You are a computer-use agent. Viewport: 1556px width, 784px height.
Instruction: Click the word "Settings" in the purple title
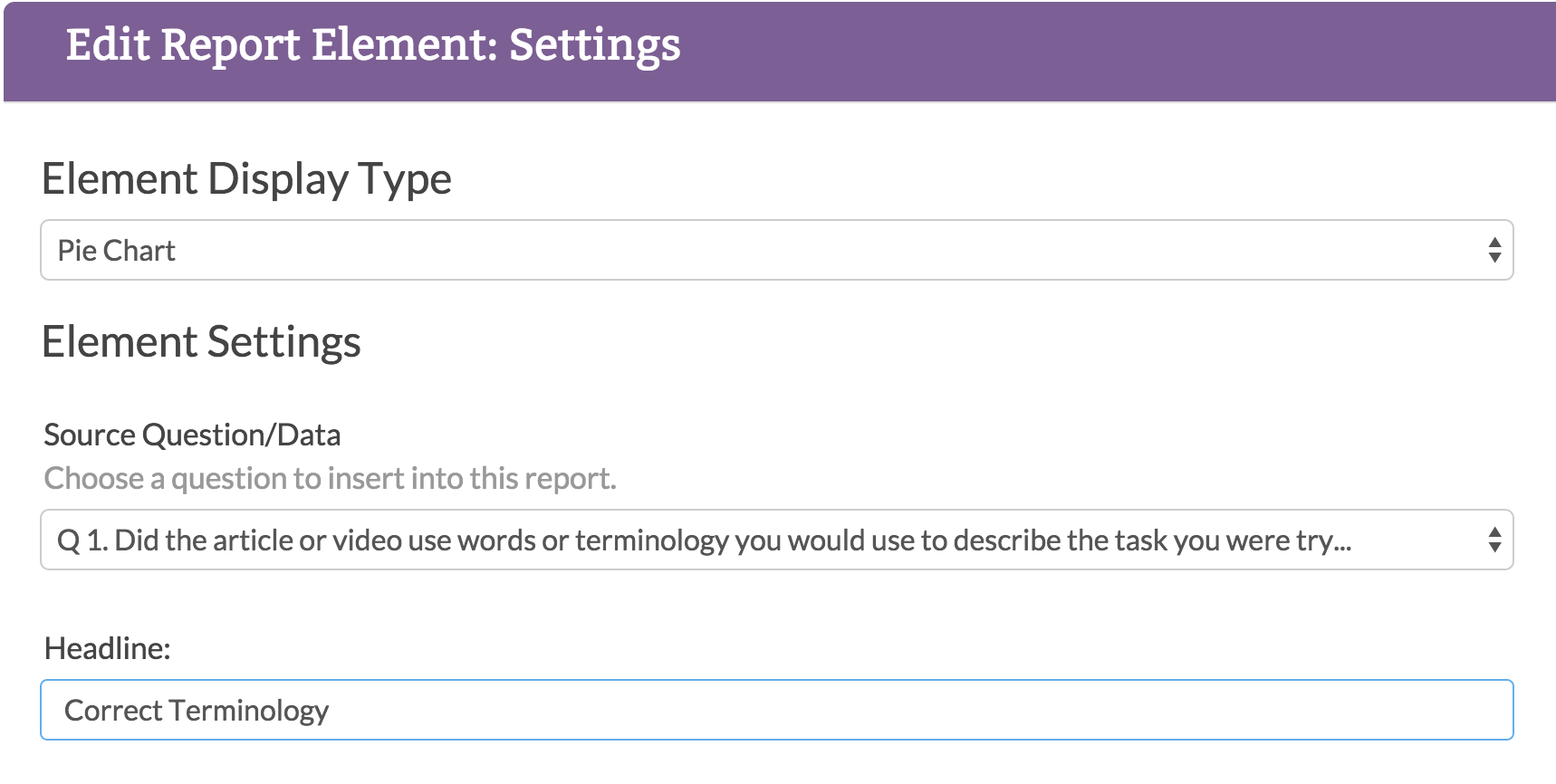click(x=594, y=45)
